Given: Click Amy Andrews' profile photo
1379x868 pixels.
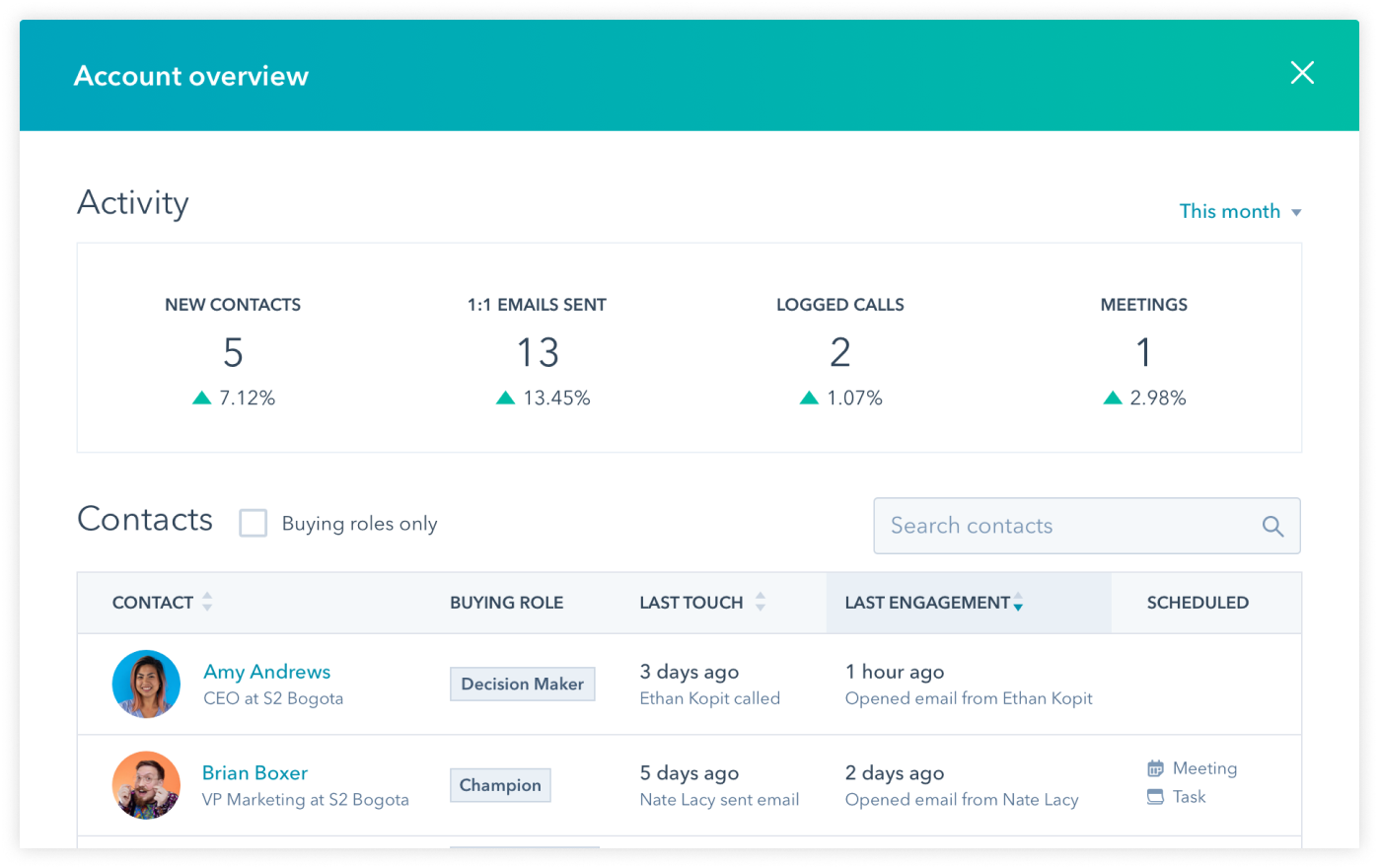Looking at the screenshot, I should pyautogui.click(x=146, y=684).
